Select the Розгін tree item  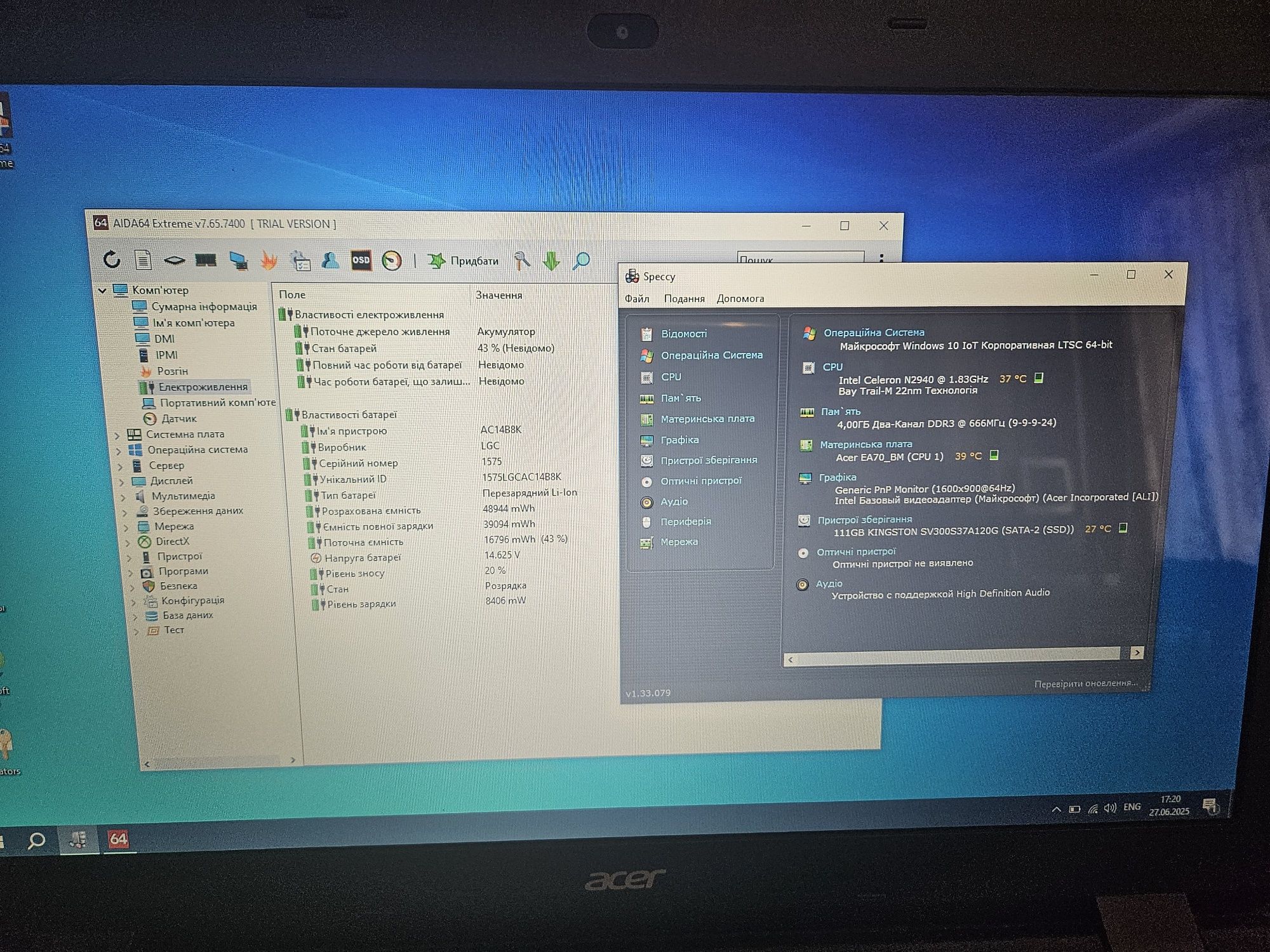[172, 371]
